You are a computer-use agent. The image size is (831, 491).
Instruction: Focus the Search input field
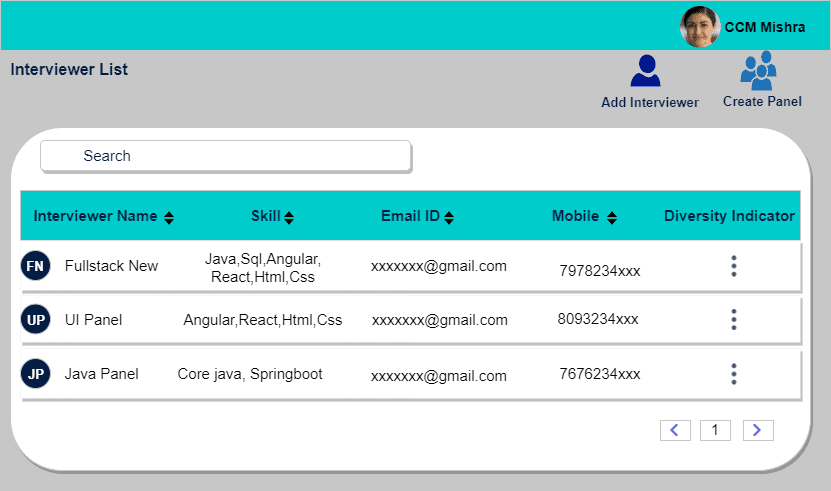click(226, 156)
